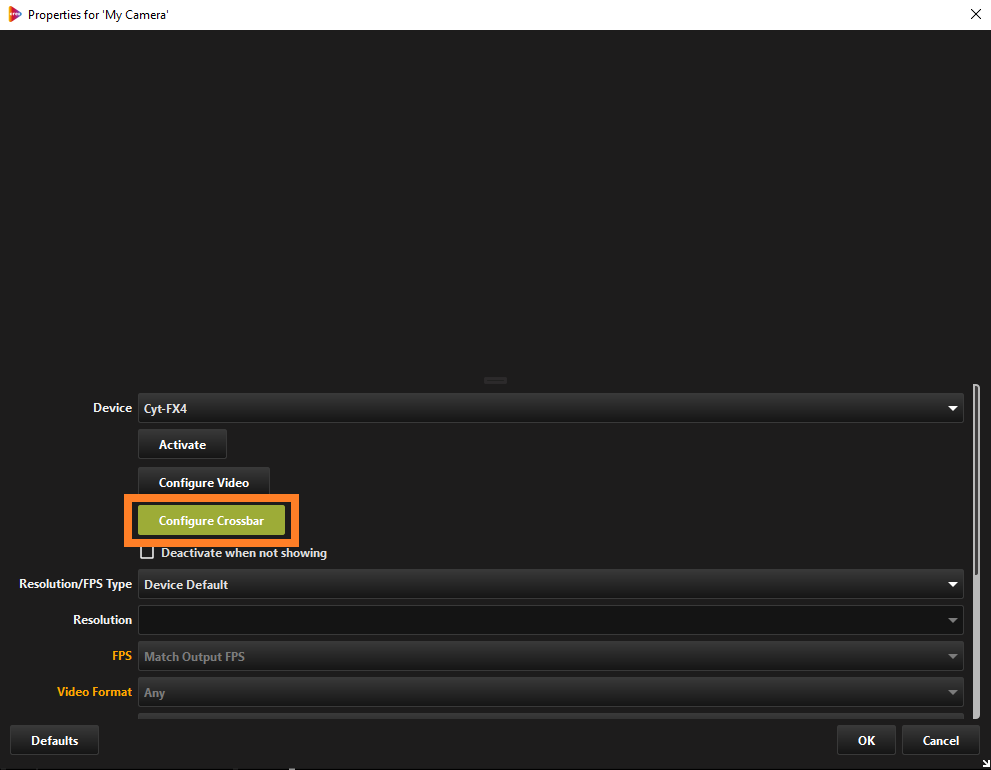Click the Configure Crossbar button
This screenshot has width=991, height=770.
click(211, 520)
